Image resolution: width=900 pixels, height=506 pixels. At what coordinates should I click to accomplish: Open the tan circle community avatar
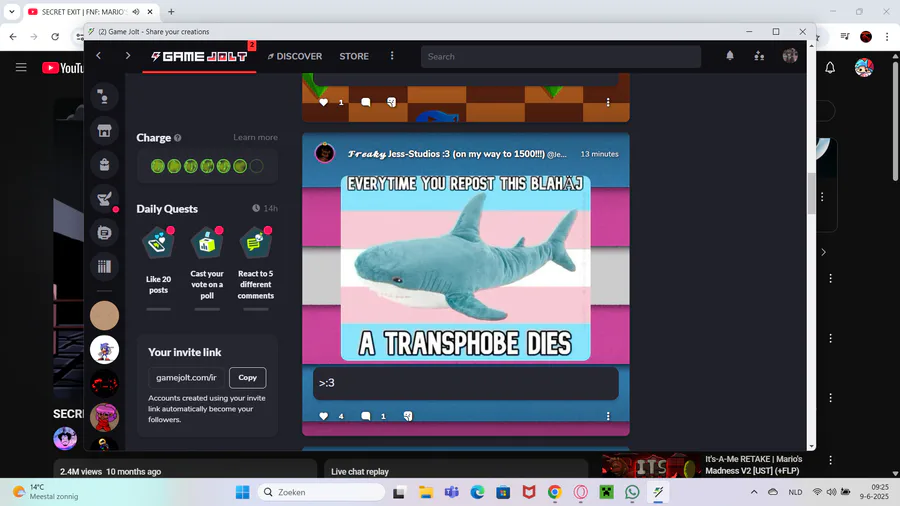[x=104, y=316]
